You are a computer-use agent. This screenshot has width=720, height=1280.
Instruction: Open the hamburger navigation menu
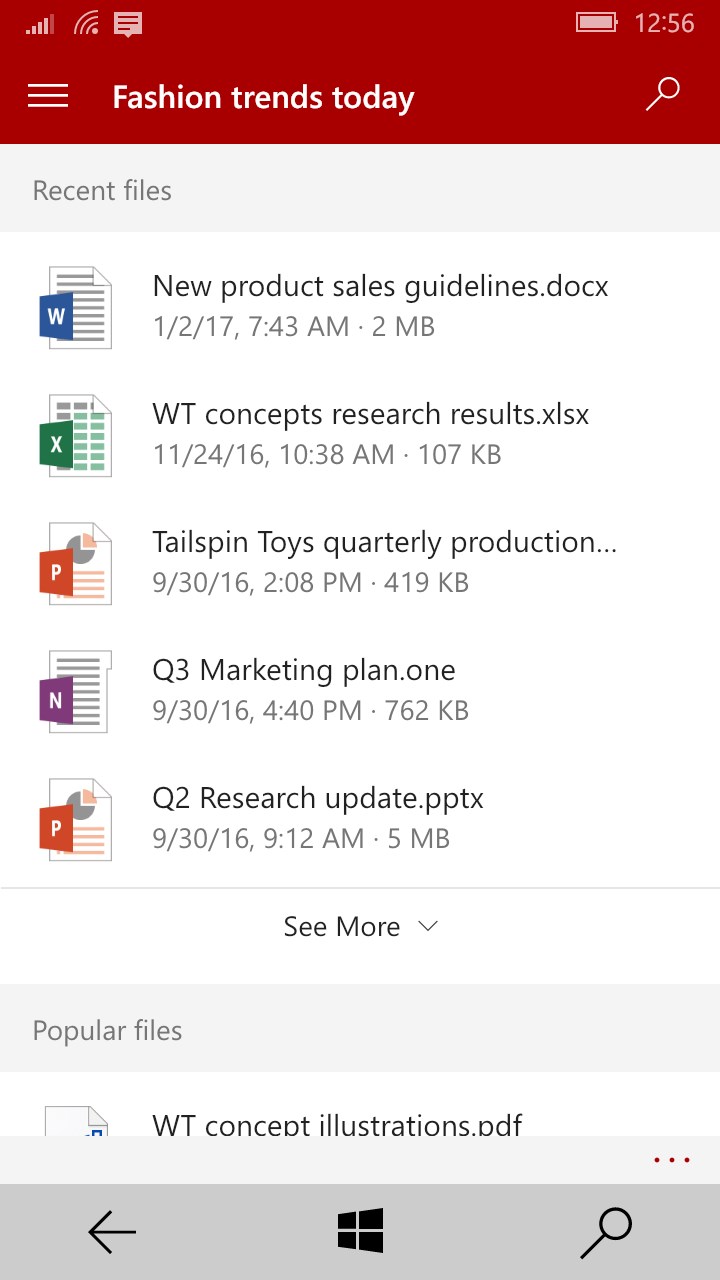(47, 96)
